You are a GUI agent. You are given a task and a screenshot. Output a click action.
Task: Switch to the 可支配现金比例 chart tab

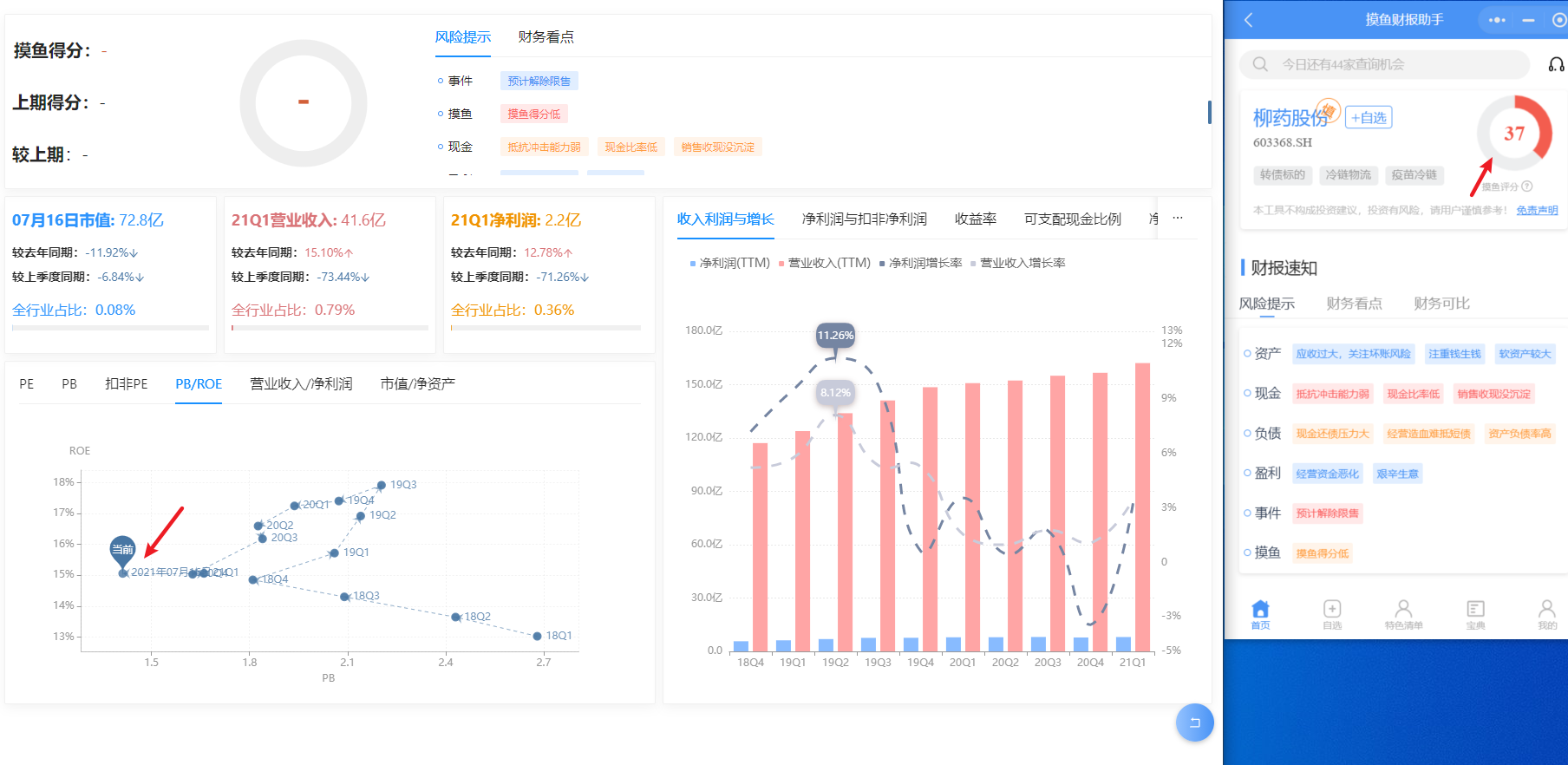click(1072, 219)
